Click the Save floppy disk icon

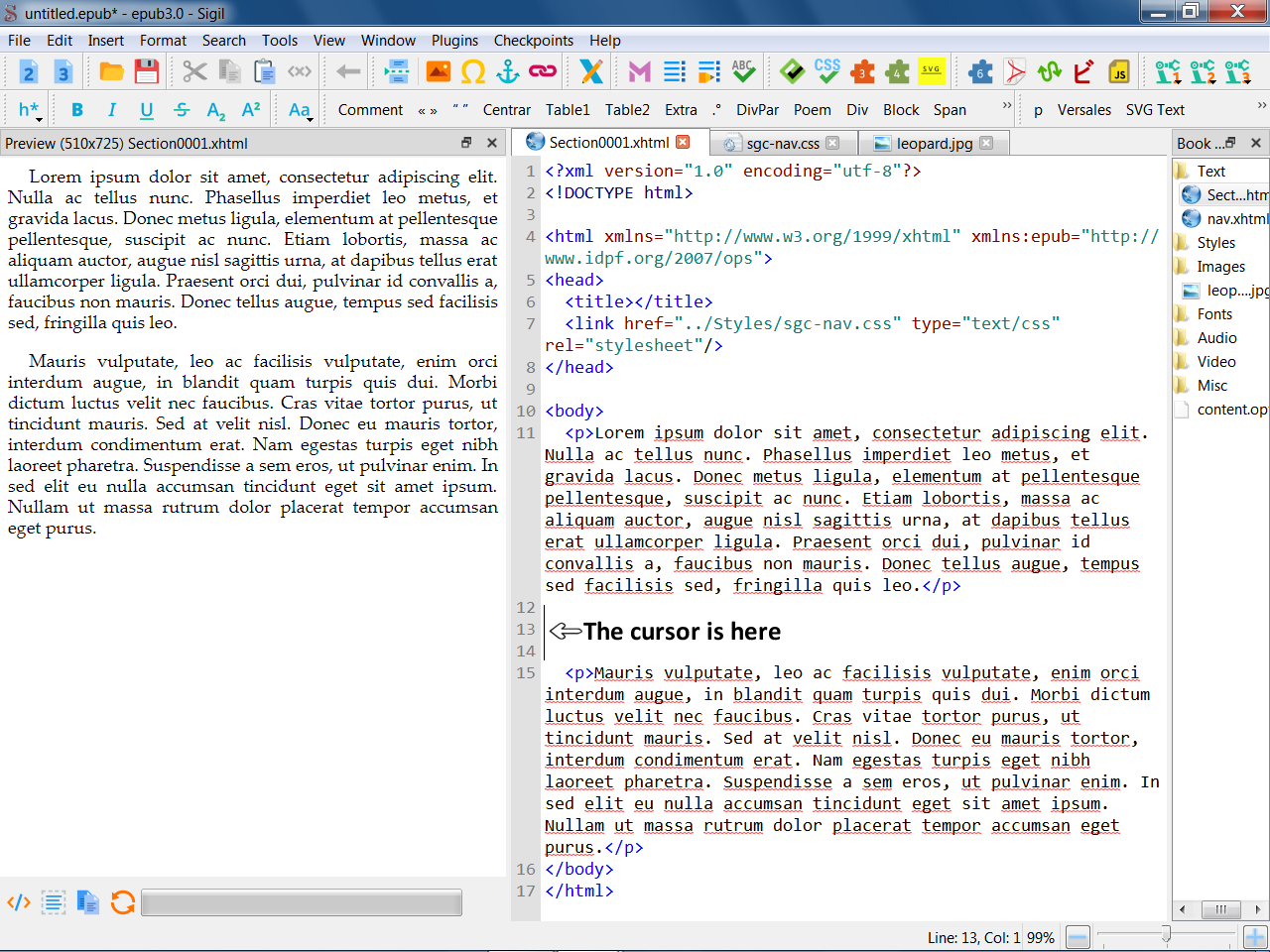[147, 71]
